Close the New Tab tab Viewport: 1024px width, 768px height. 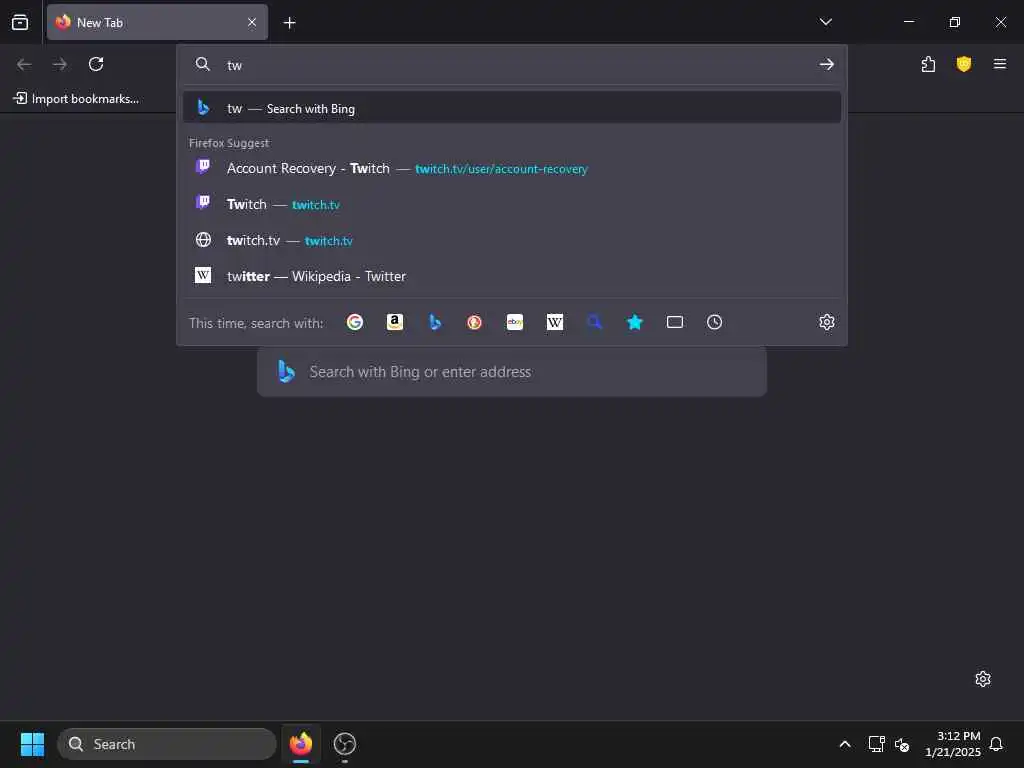coord(252,22)
